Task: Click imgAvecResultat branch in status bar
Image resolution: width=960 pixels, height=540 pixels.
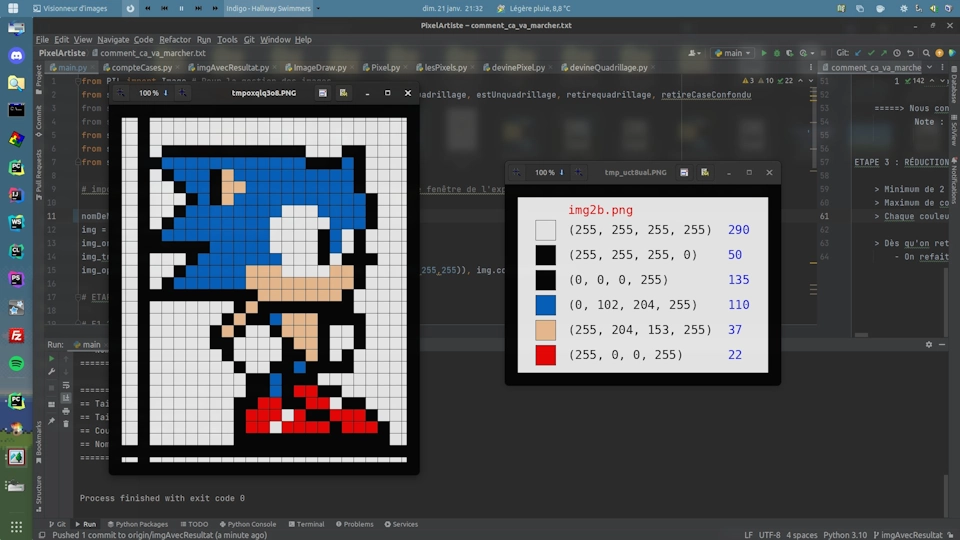Action: tap(907, 535)
